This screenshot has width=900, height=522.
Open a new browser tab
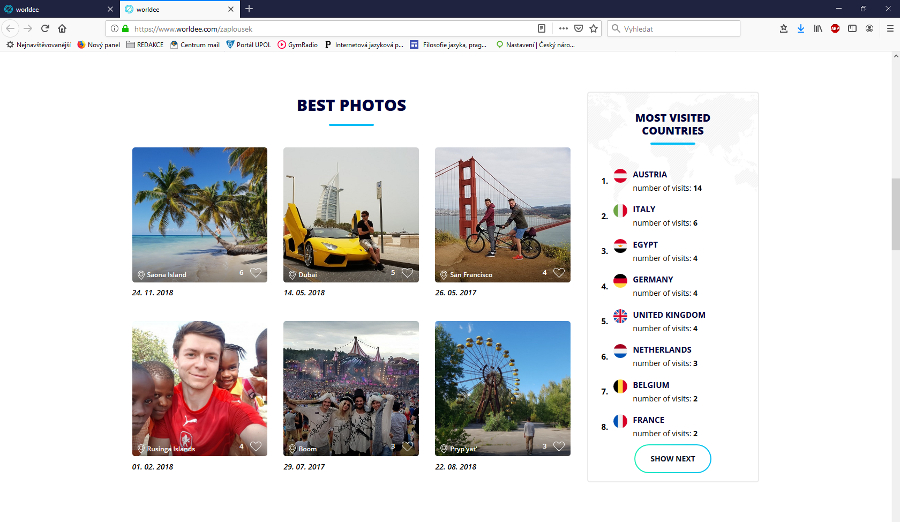coord(249,8)
